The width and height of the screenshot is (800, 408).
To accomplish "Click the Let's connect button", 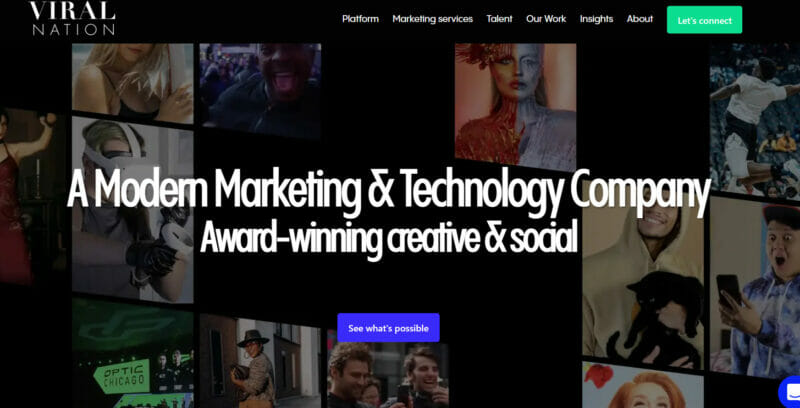I will (705, 20).
